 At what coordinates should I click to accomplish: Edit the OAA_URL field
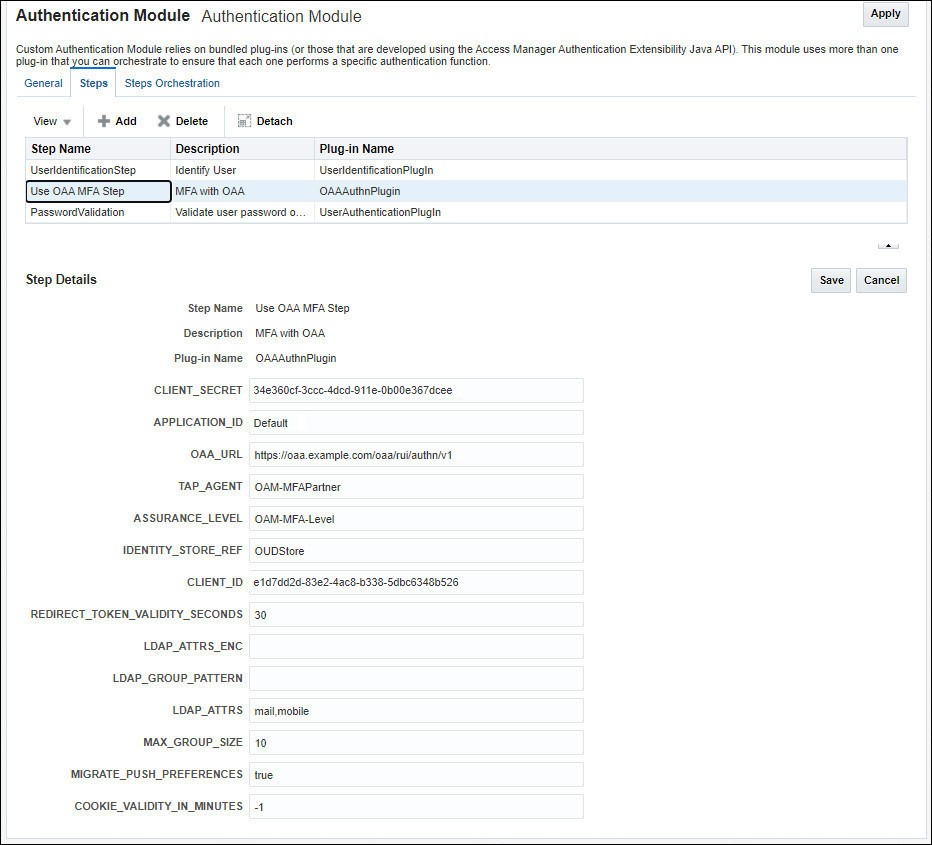[416, 455]
